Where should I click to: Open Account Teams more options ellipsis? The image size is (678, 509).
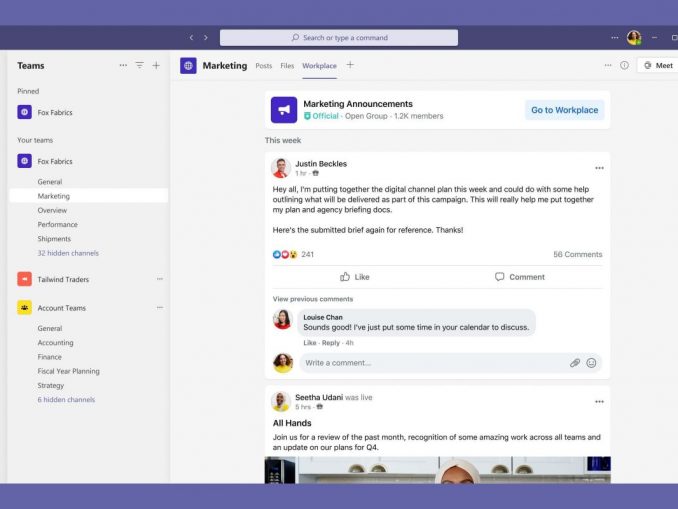pyautogui.click(x=160, y=307)
